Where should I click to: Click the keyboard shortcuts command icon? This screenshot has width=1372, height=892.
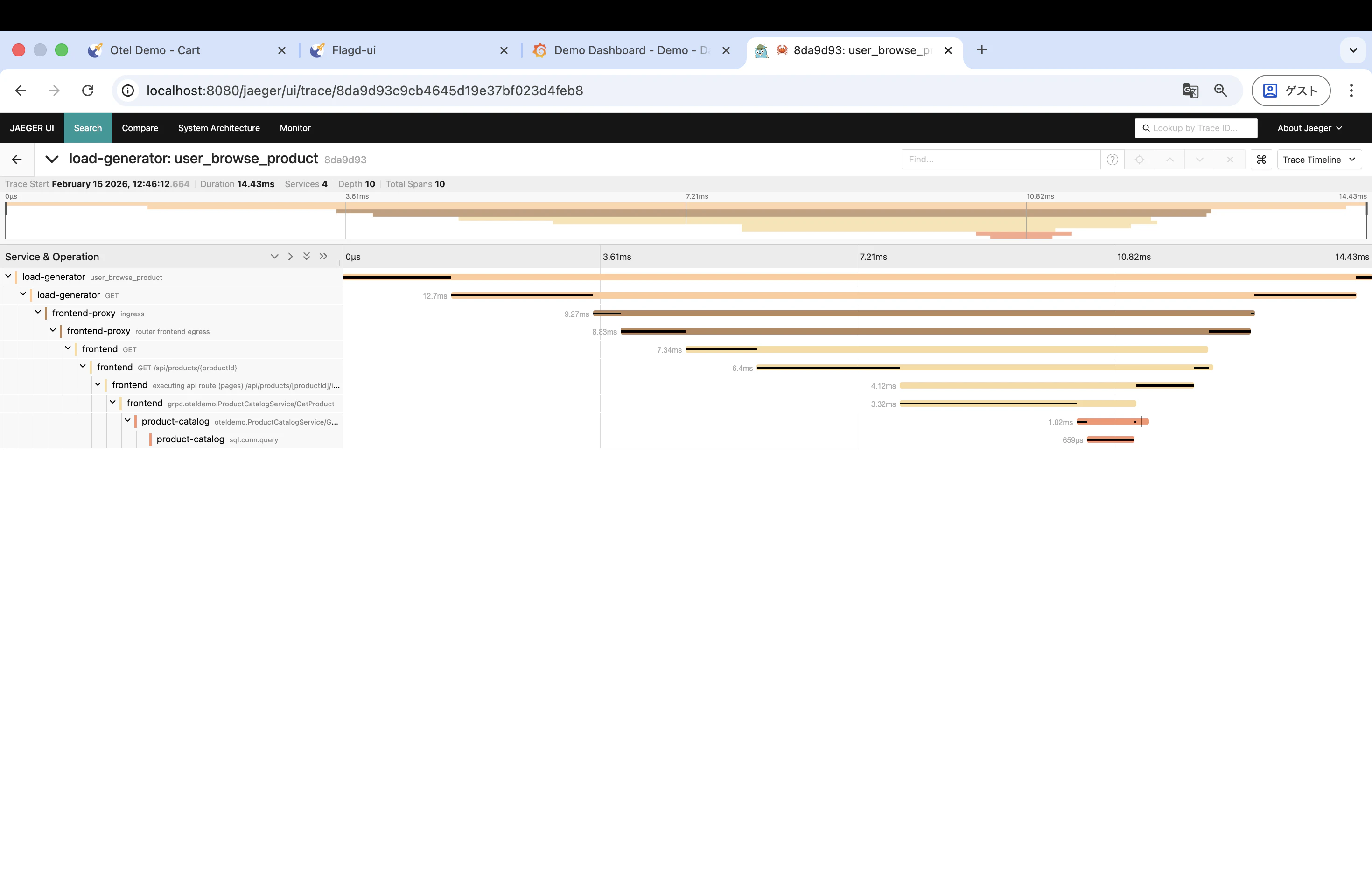pyautogui.click(x=1261, y=160)
